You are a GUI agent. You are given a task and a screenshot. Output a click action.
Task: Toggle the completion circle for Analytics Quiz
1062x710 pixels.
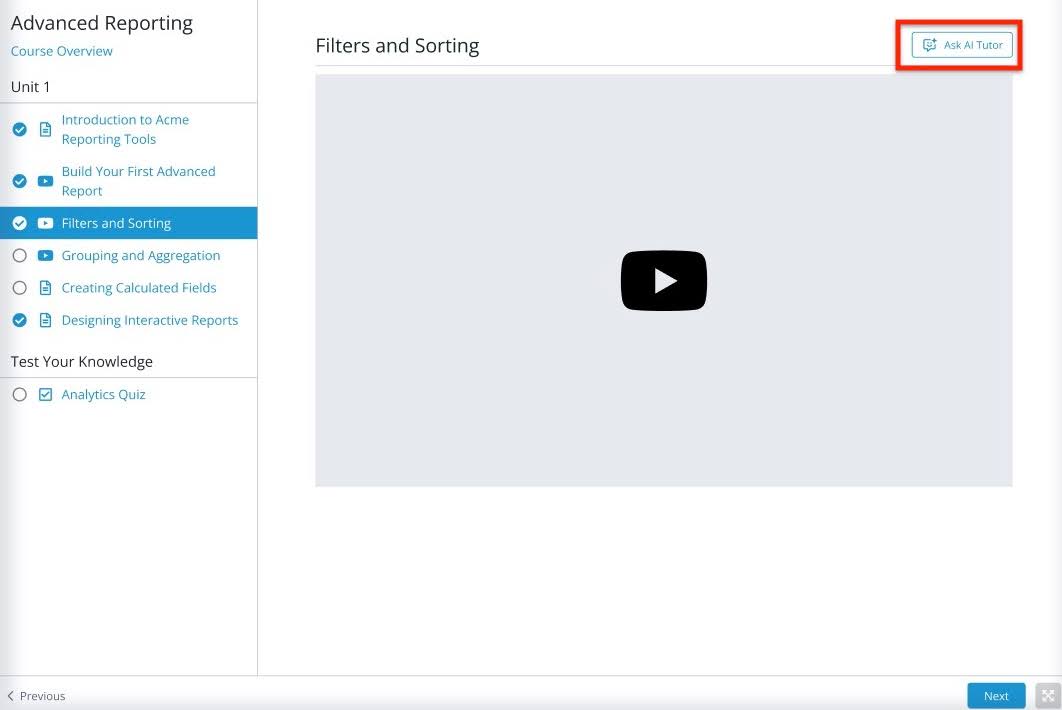click(x=19, y=395)
